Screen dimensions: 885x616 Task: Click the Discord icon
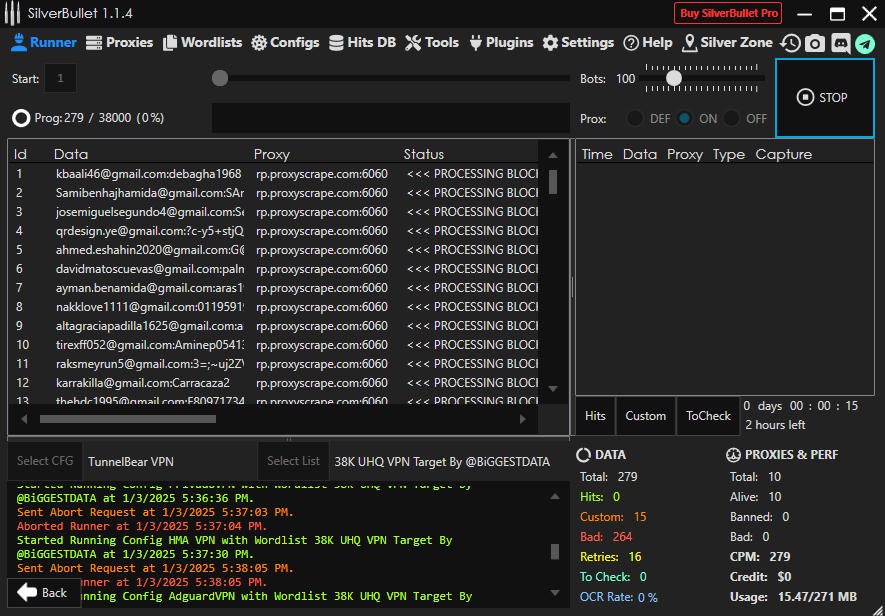840,43
